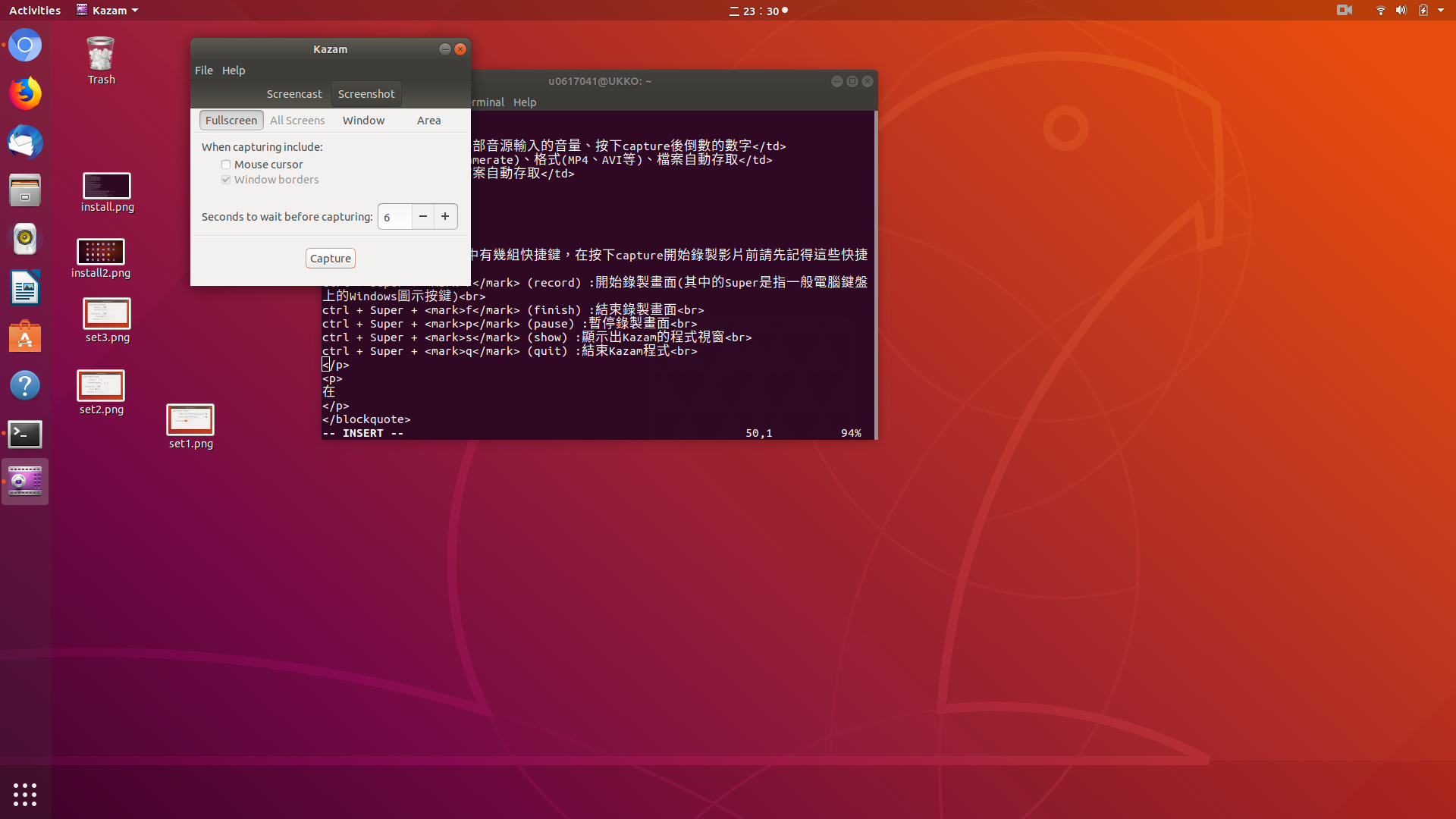Click the Kazam recording indicator in top bar
The image size is (1456, 819).
(1345, 11)
